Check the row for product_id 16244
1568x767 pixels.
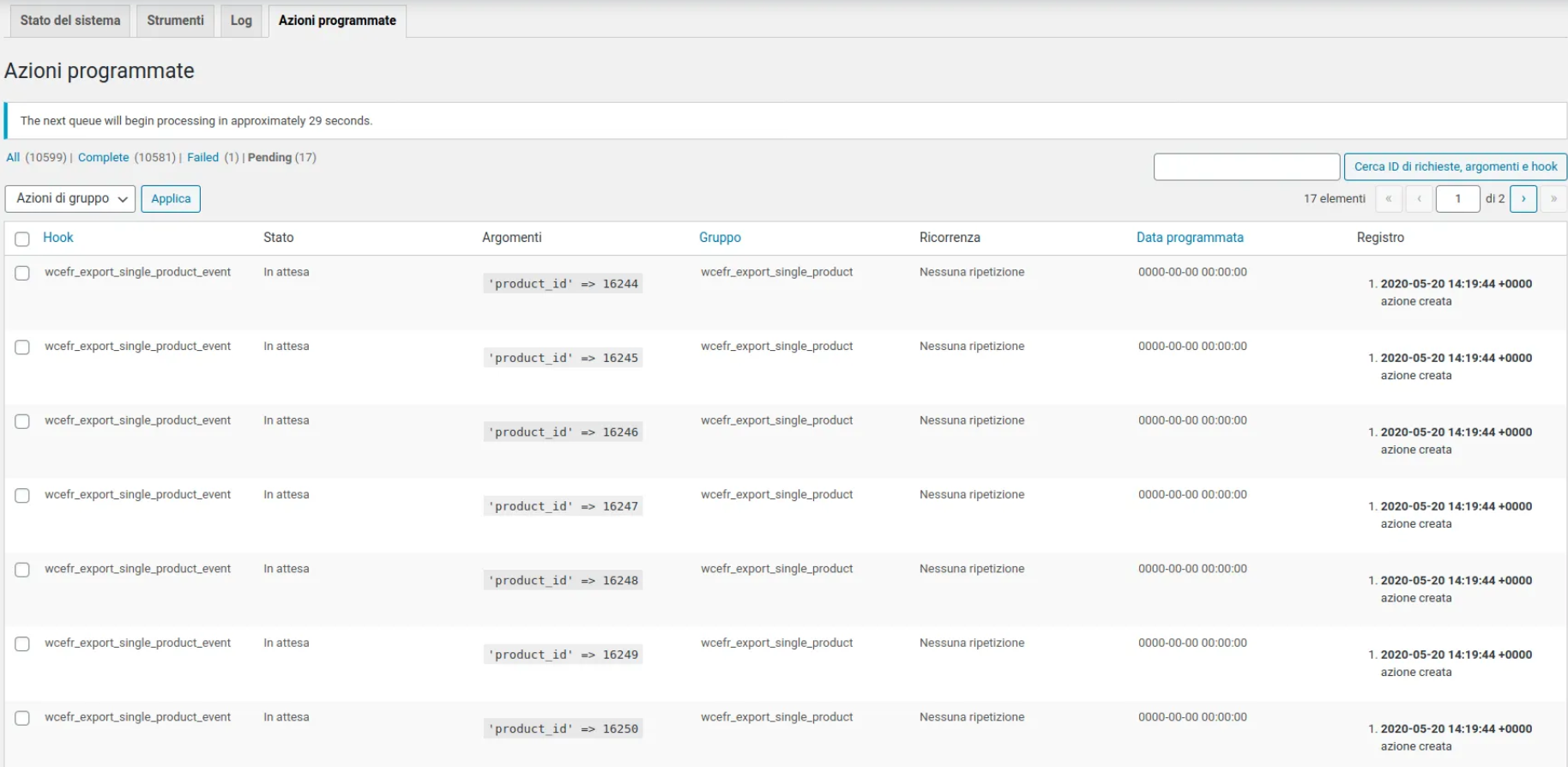(22, 273)
